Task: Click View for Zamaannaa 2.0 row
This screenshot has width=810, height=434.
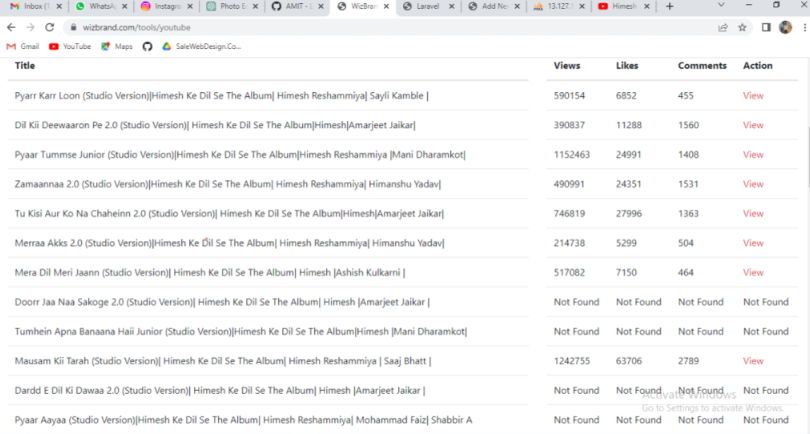Action: pos(753,184)
